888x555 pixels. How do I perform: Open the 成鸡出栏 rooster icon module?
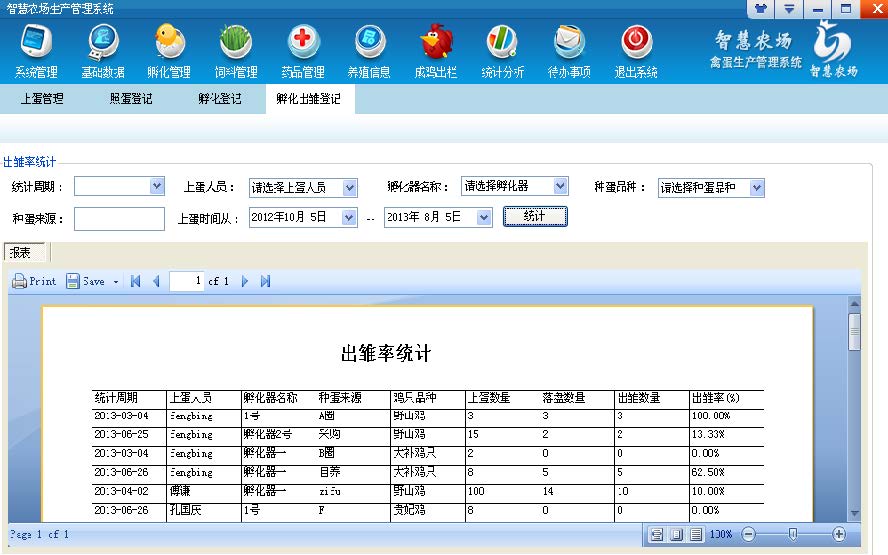[x=435, y=50]
